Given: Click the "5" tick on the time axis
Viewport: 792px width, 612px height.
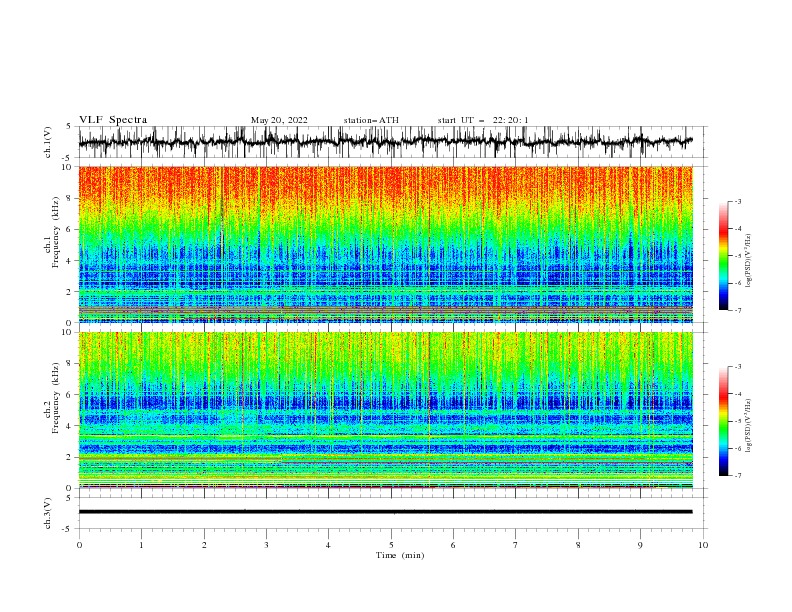Looking at the screenshot, I should pyautogui.click(x=391, y=545).
